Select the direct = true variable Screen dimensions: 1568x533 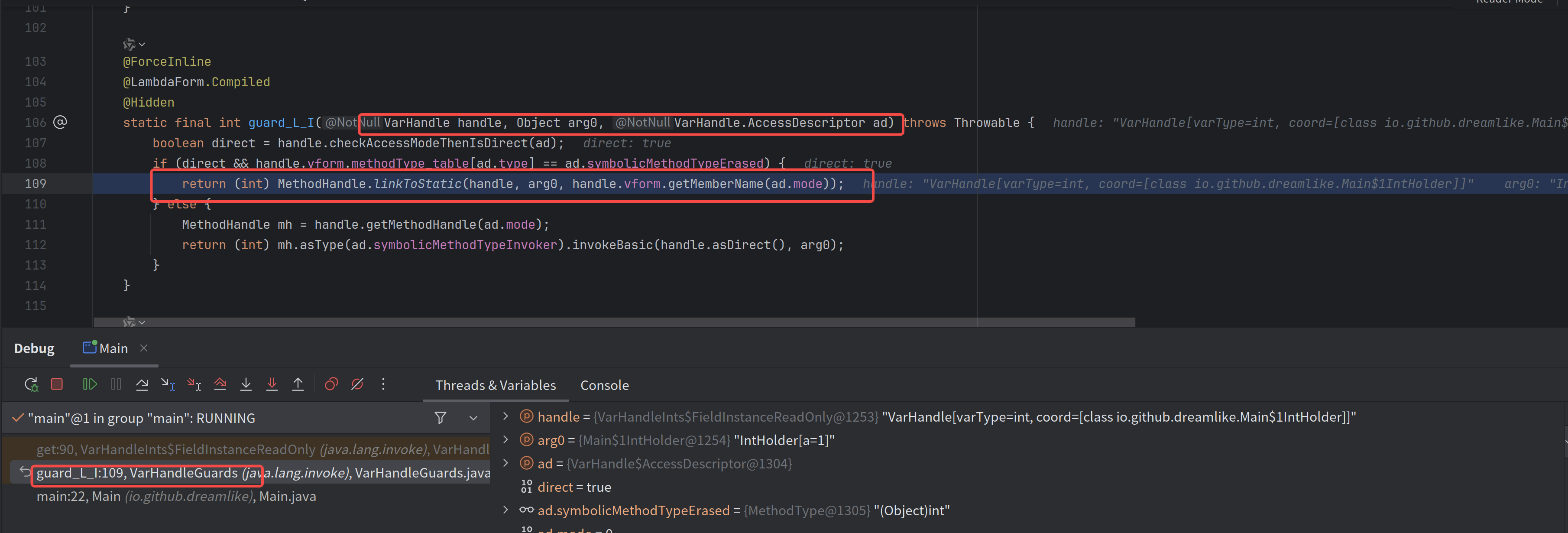coord(574,487)
